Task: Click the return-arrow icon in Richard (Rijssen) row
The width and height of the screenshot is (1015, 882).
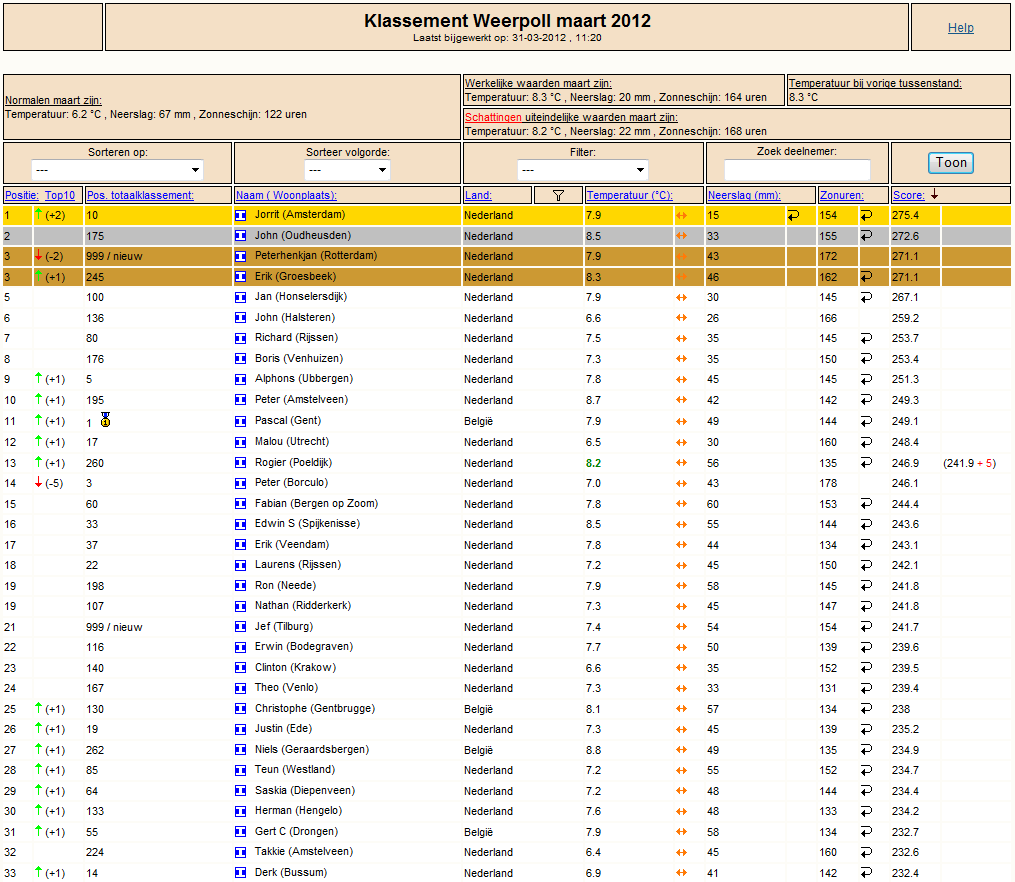Action: pos(866,338)
